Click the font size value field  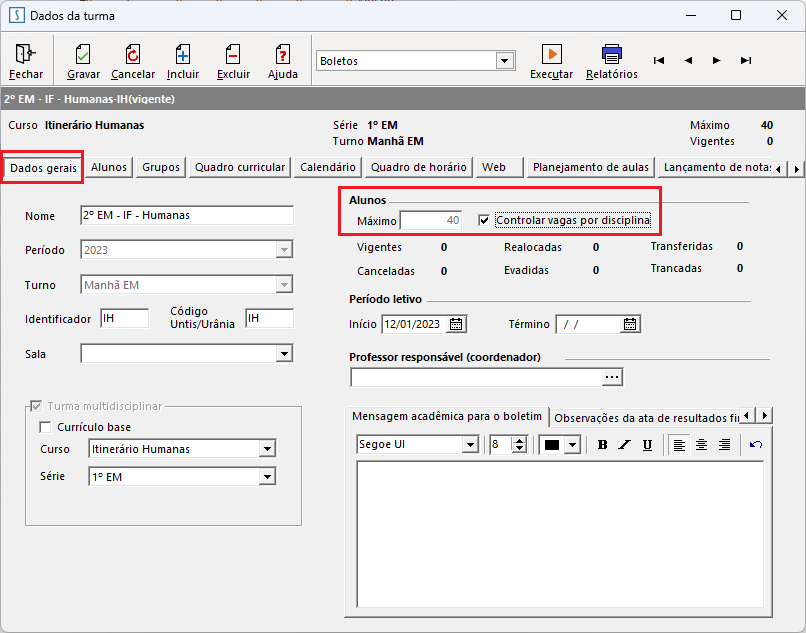502,445
